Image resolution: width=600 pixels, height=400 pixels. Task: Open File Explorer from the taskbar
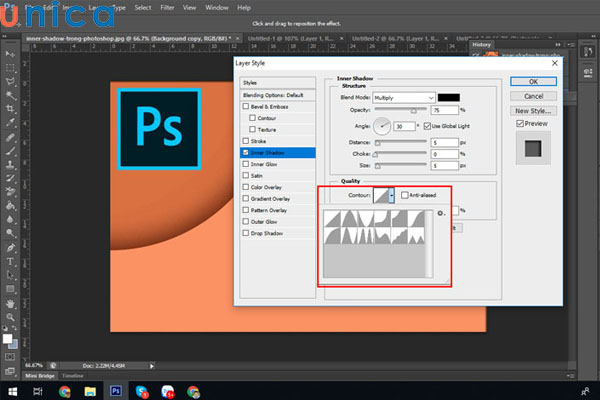(x=89, y=390)
